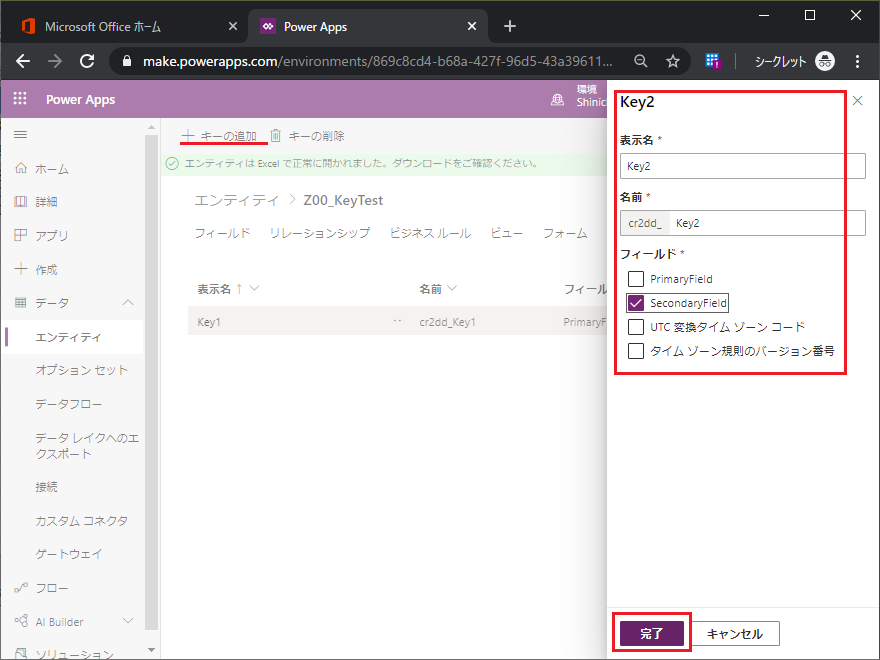Open ゲートウェイ in the sidebar

coord(68,554)
